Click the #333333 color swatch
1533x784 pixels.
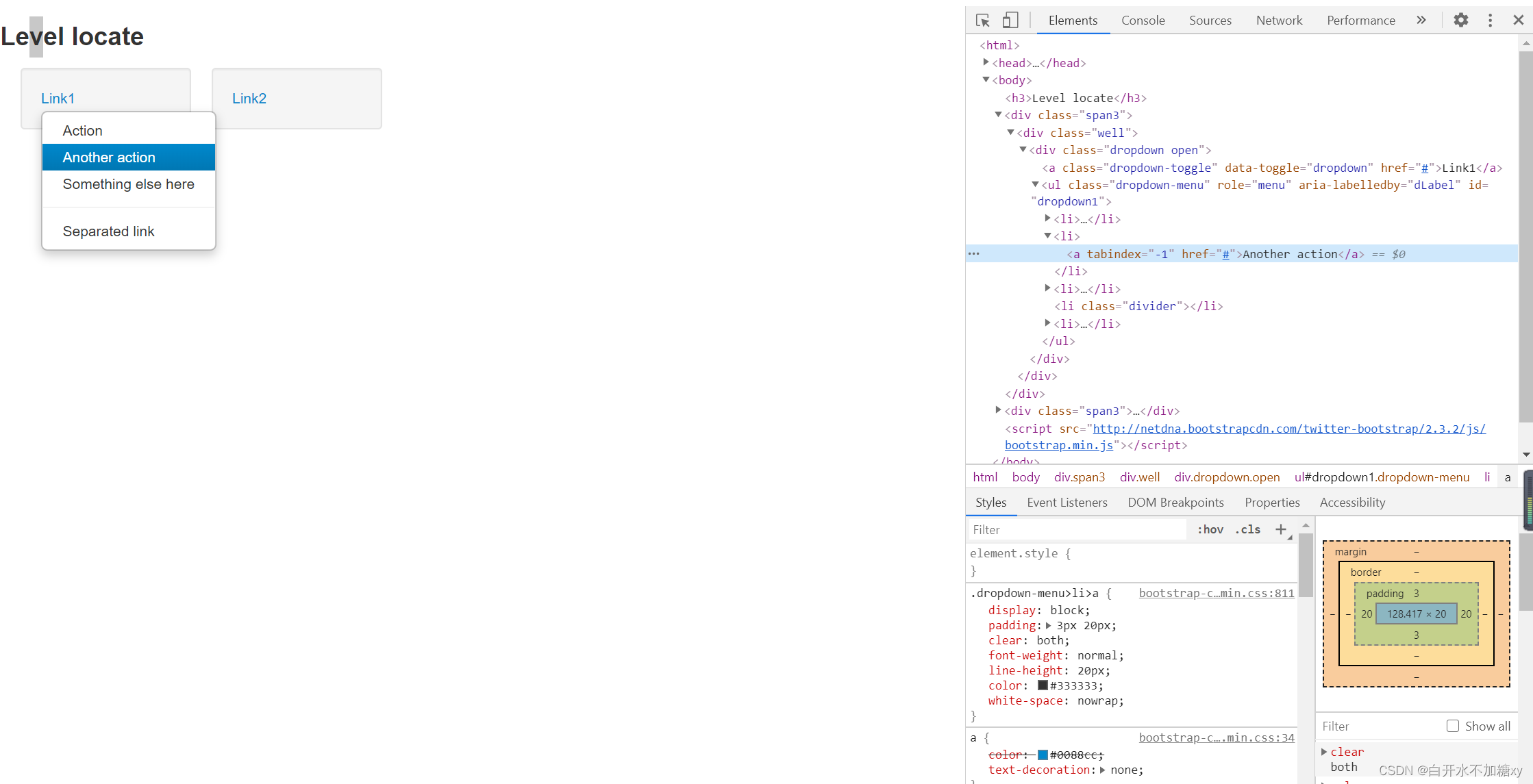click(x=1043, y=685)
